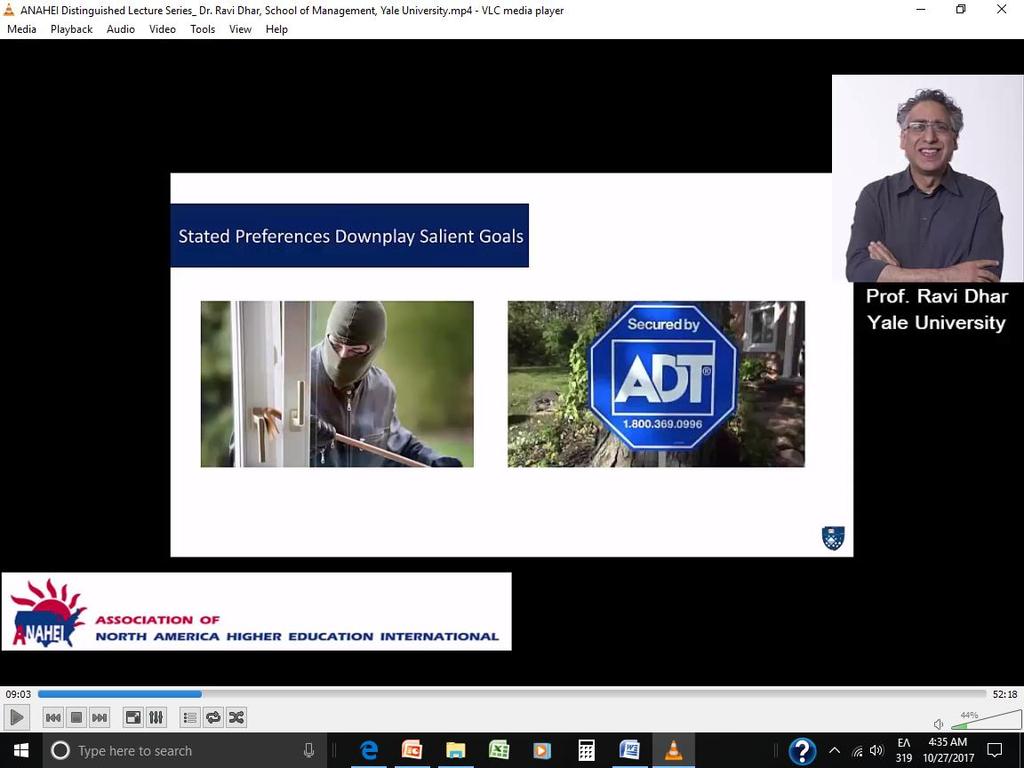Open Word from the taskbar
Viewport: 1024px width, 768px height.
coord(630,750)
